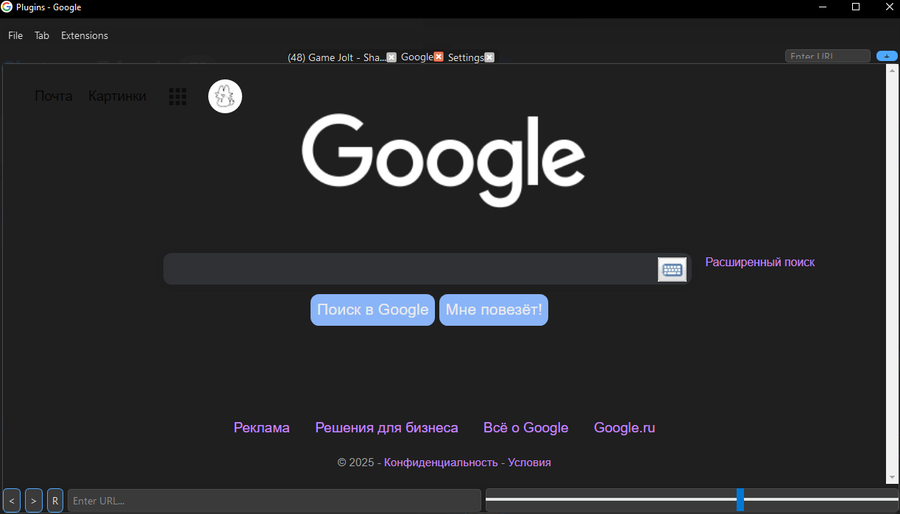Switch to the Settings tab

click(465, 57)
